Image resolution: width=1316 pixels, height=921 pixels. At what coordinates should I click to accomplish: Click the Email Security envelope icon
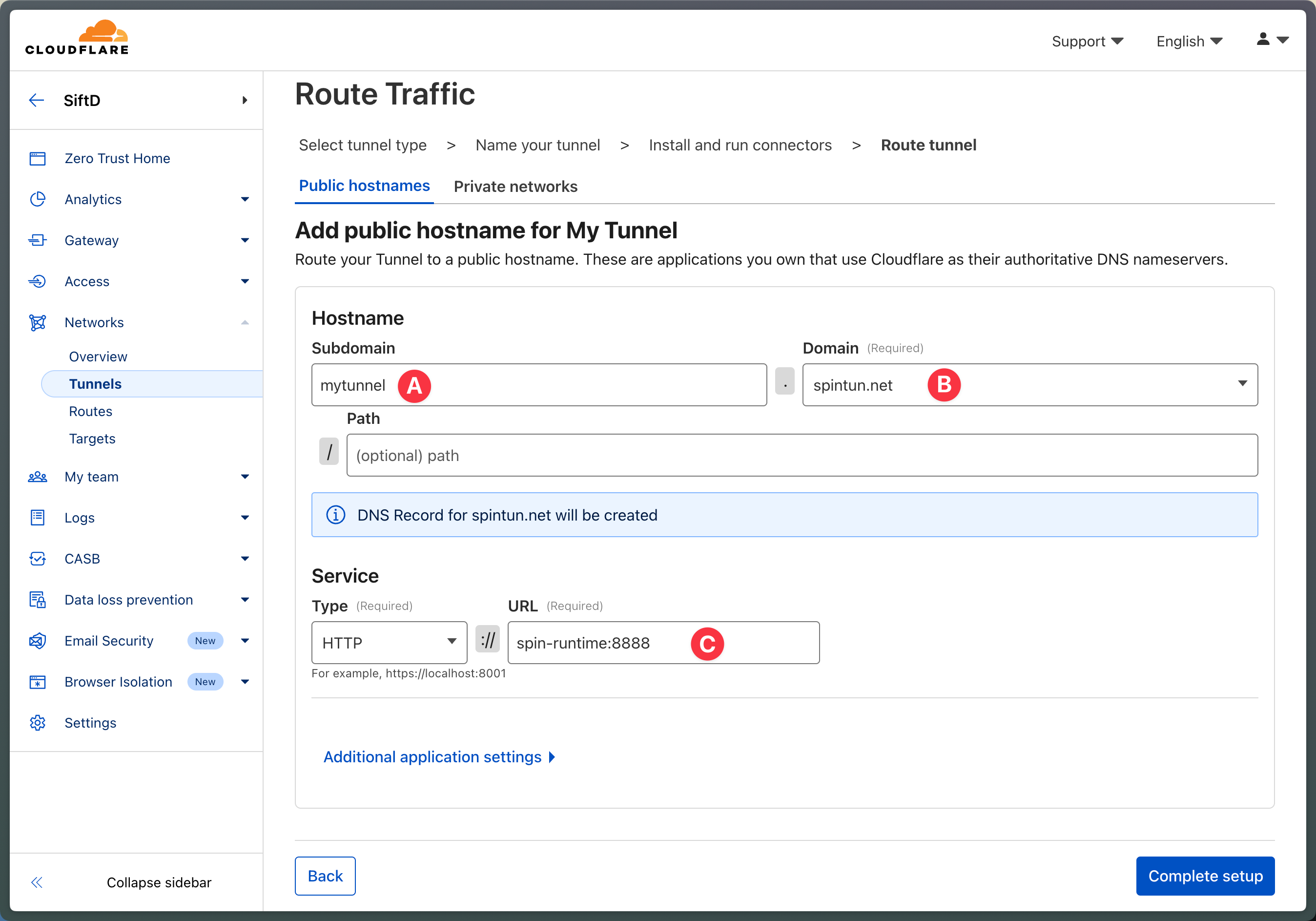coord(38,641)
